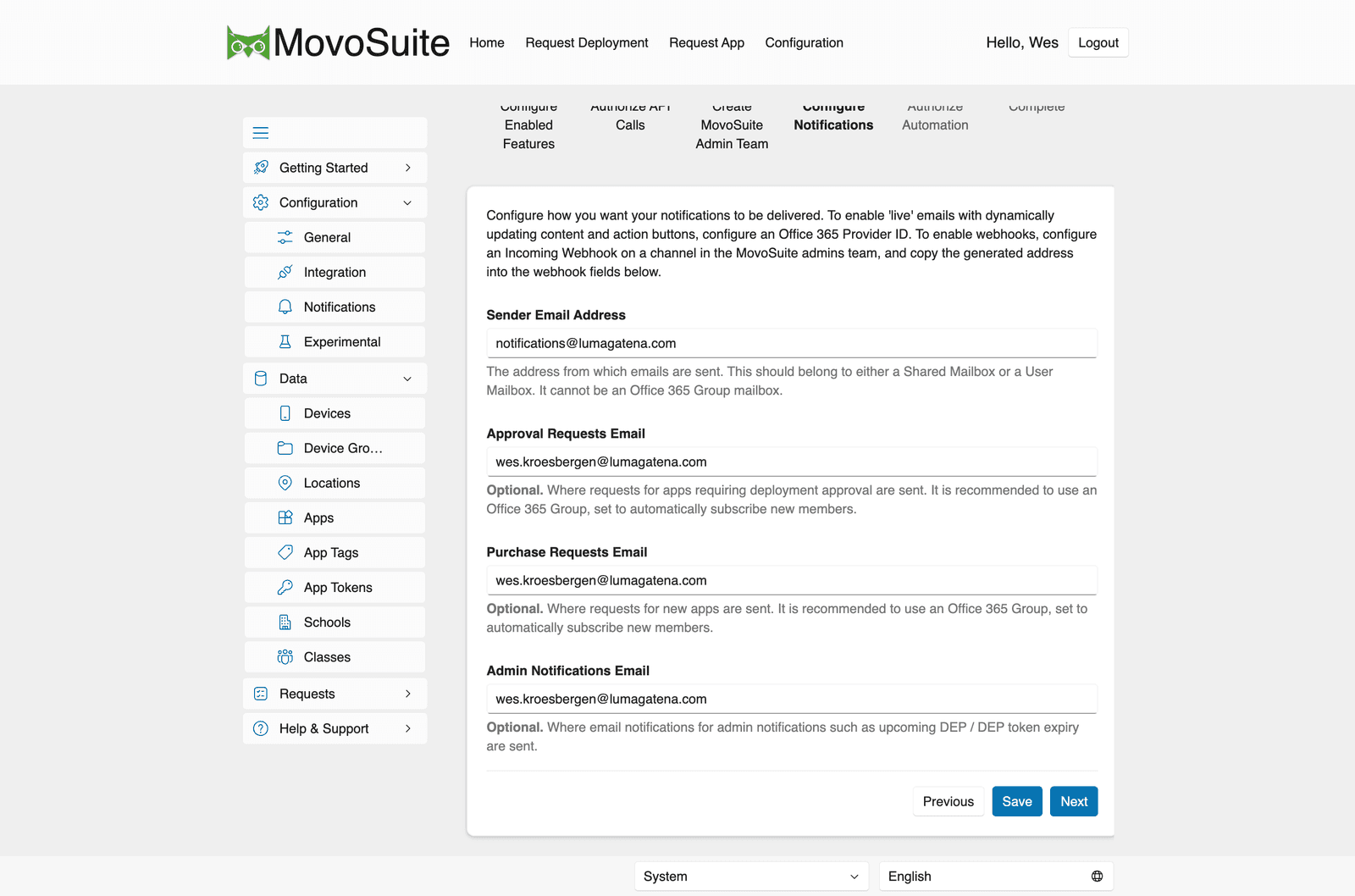
Task: Collapse the Configuration section chevron
Action: (x=407, y=202)
